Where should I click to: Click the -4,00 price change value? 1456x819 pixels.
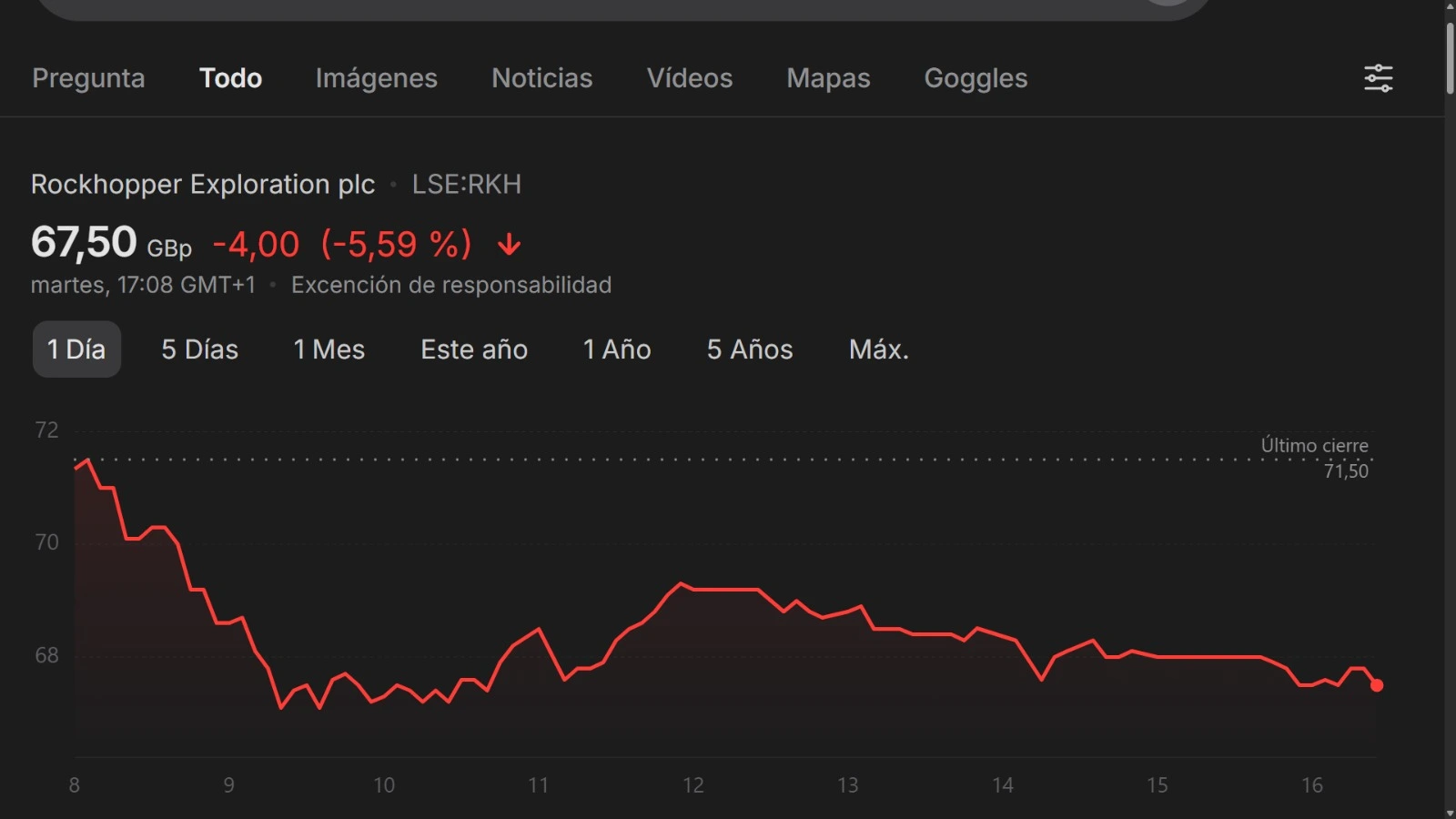coord(256,245)
